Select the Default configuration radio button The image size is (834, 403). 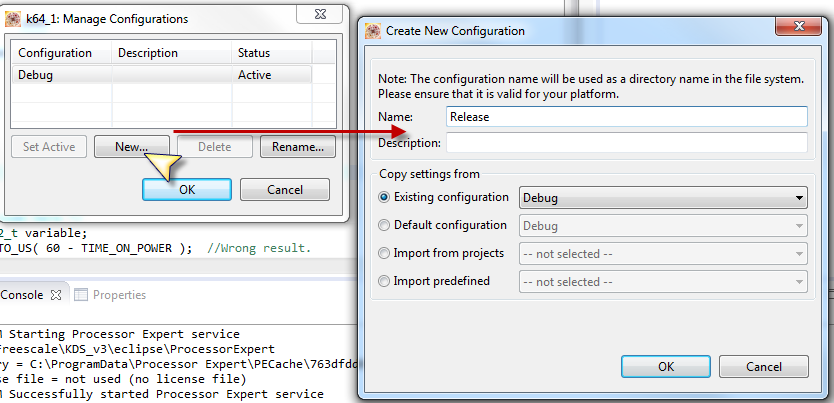click(385, 226)
